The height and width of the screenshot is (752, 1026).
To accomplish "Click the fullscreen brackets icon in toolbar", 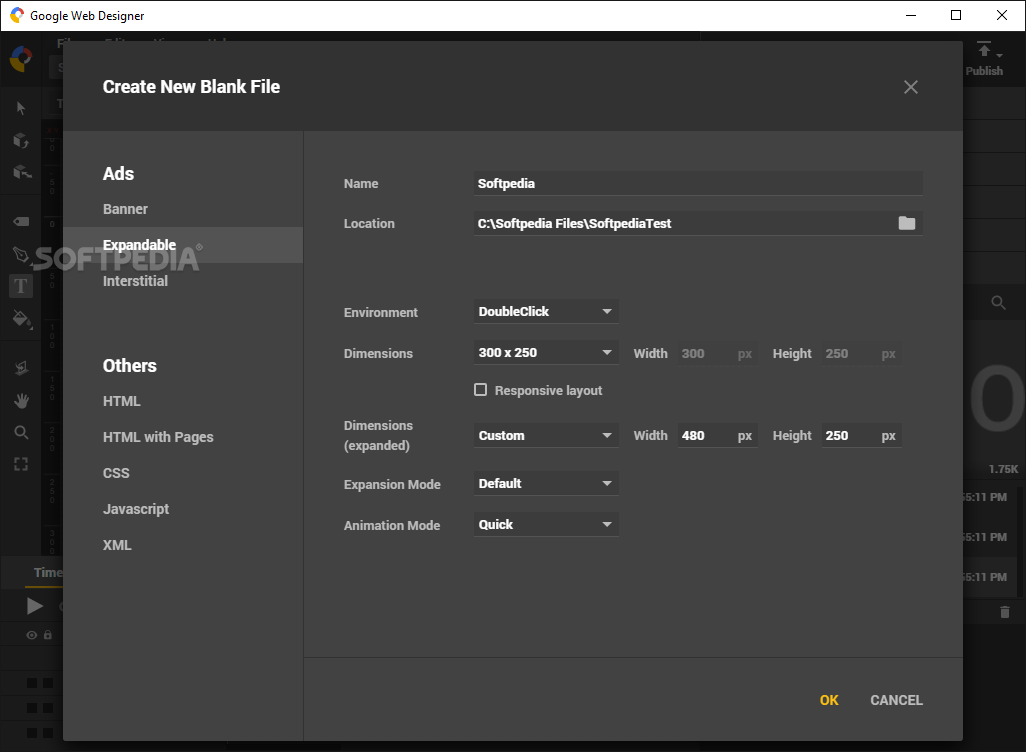I will (21, 464).
